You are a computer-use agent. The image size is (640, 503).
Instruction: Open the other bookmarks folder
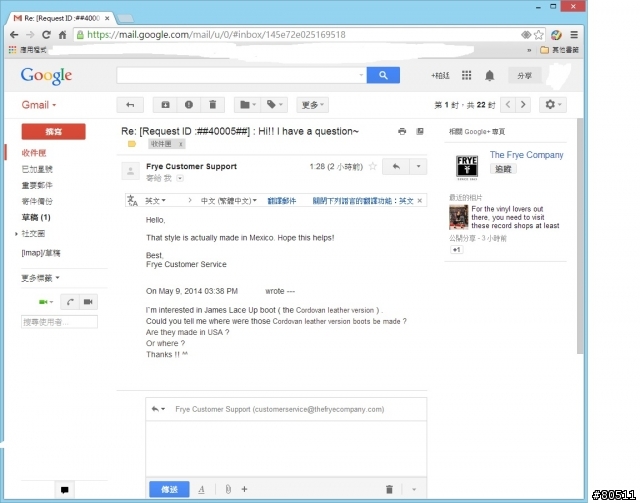point(560,50)
